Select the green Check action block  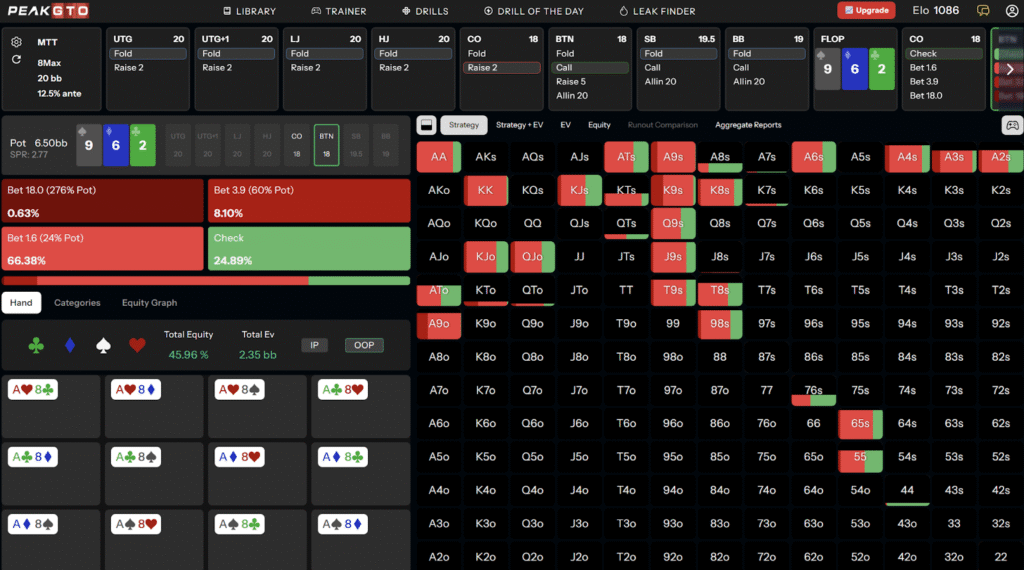click(x=310, y=249)
